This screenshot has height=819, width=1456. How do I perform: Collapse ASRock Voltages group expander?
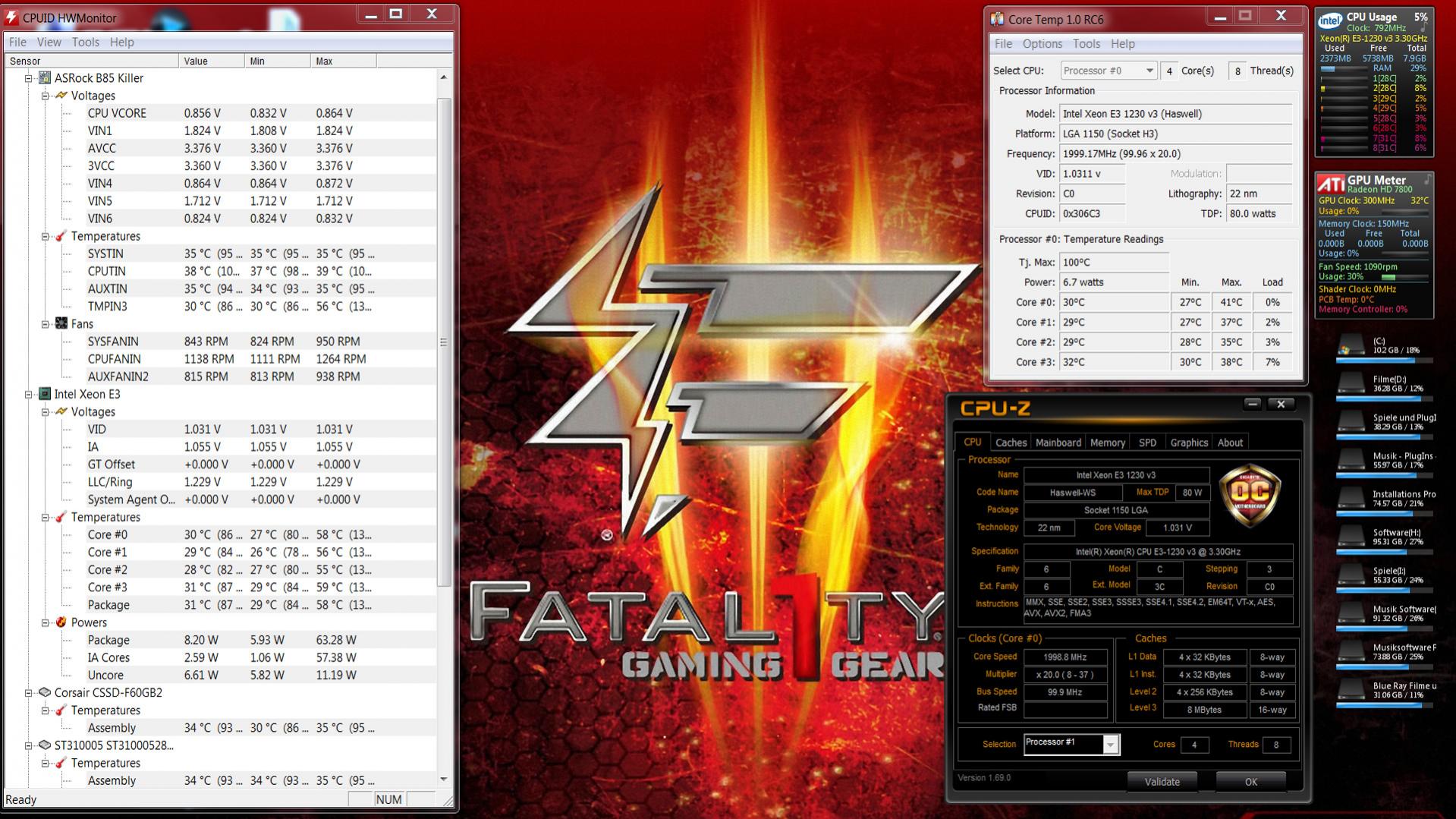[45, 96]
